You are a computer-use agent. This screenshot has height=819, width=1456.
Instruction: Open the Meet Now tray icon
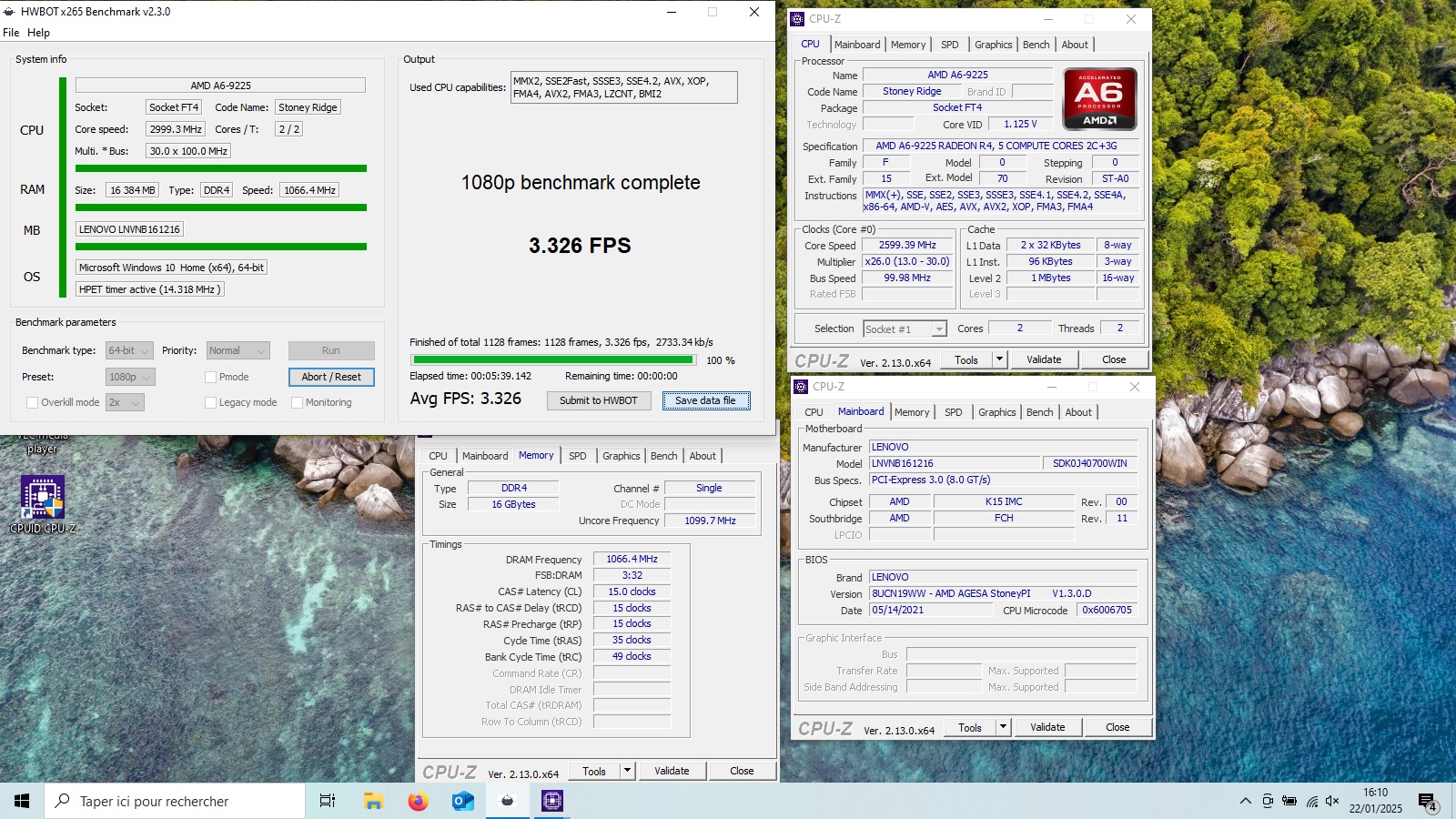click(1268, 801)
